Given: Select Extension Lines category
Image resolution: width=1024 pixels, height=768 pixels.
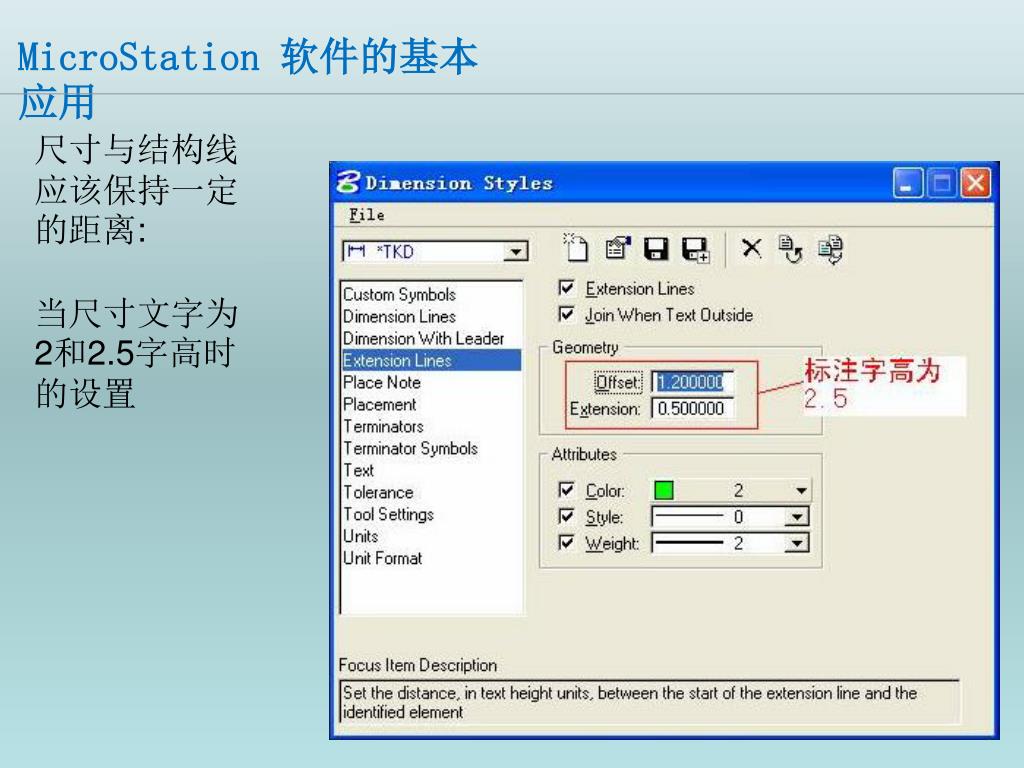Looking at the screenshot, I should (432, 360).
